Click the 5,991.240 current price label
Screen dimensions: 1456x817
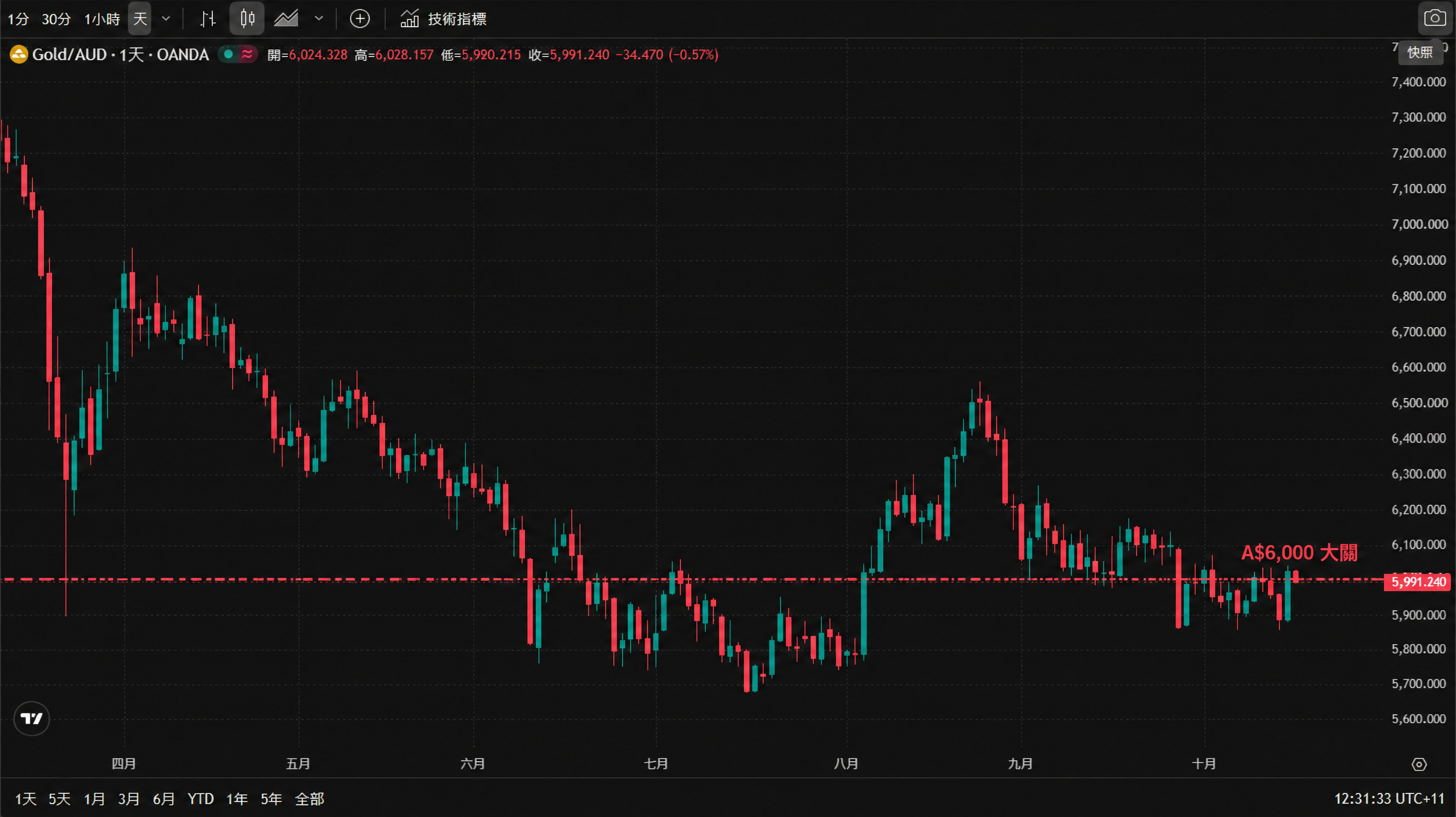coord(1417,582)
